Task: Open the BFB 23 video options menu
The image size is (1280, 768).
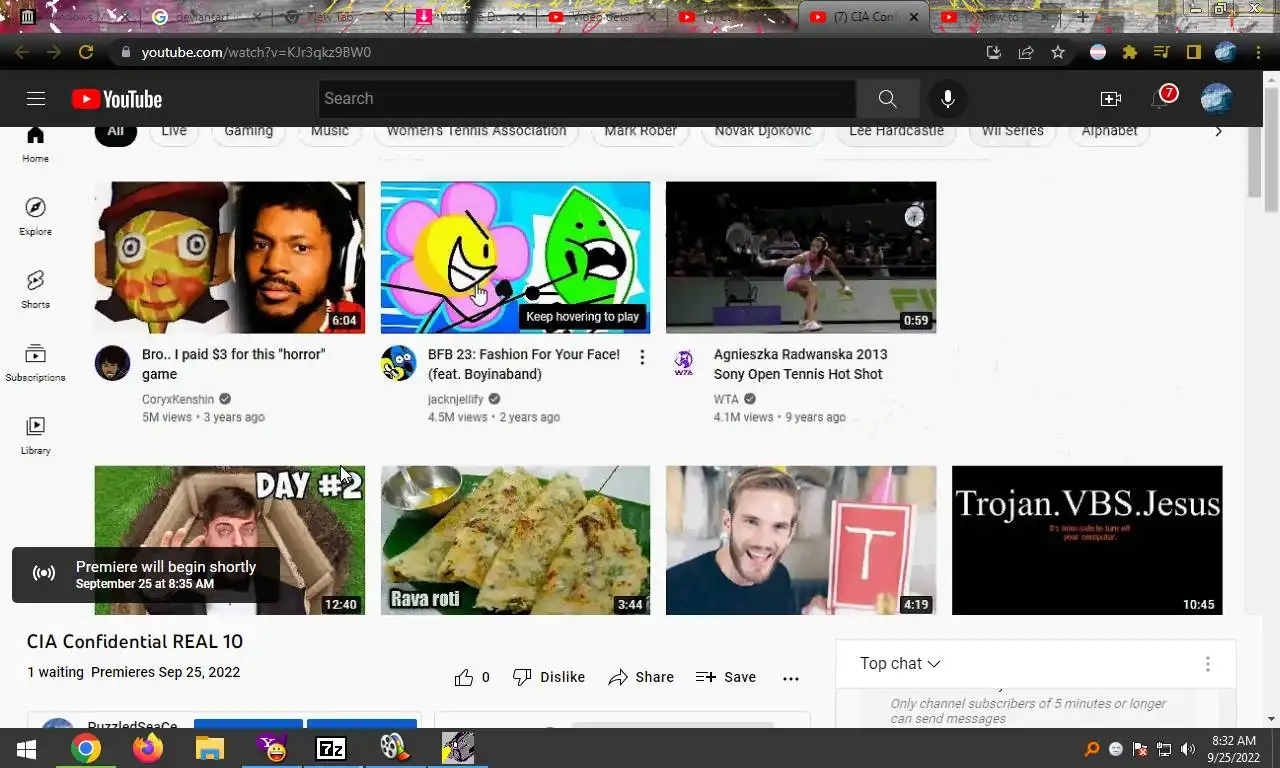Action: [x=642, y=358]
